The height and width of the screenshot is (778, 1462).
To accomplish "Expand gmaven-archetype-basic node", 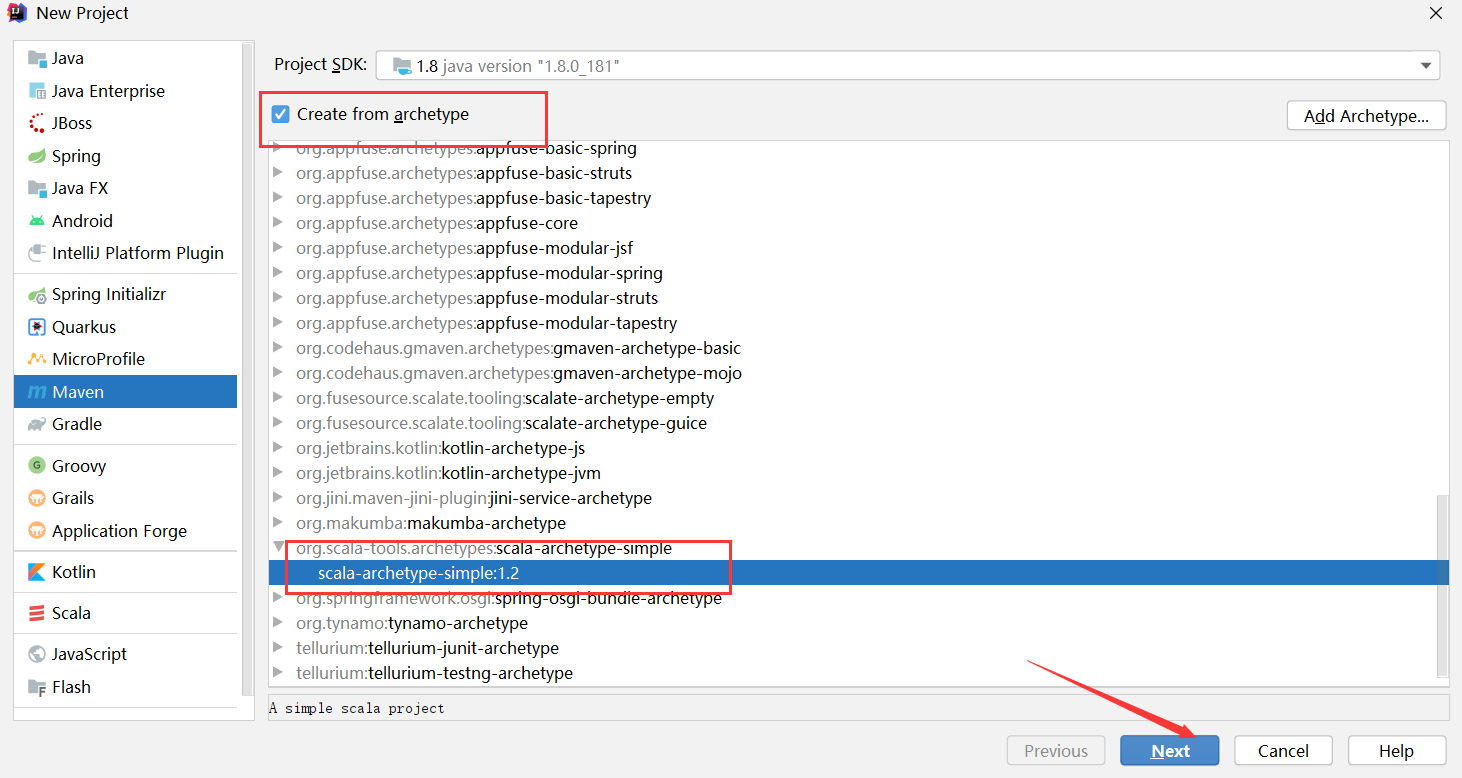I will [278, 348].
